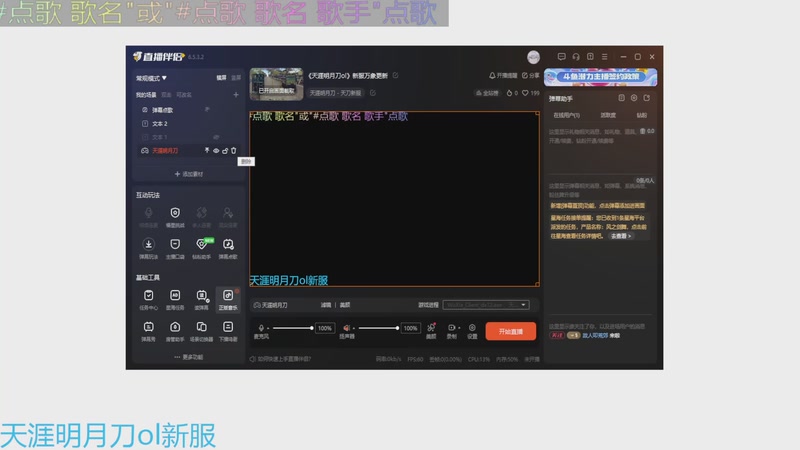Click speaker 100% volume field
800x450 pixels.
point(411,328)
